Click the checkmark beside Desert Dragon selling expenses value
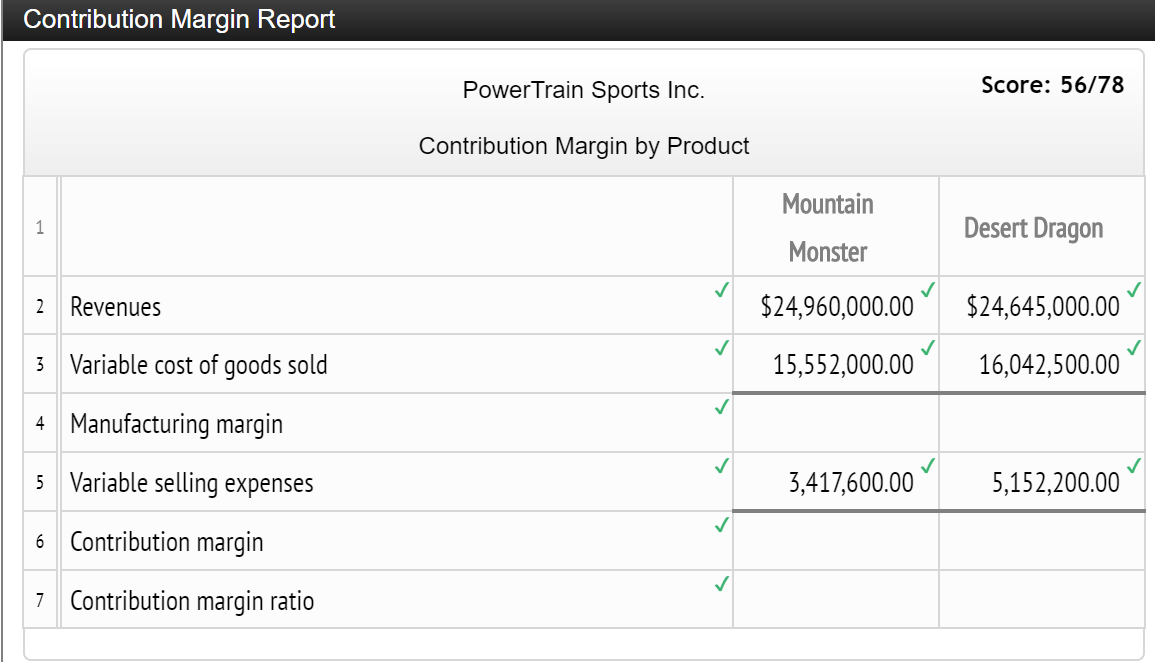The height and width of the screenshot is (662, 1155). pos(1132,466)
